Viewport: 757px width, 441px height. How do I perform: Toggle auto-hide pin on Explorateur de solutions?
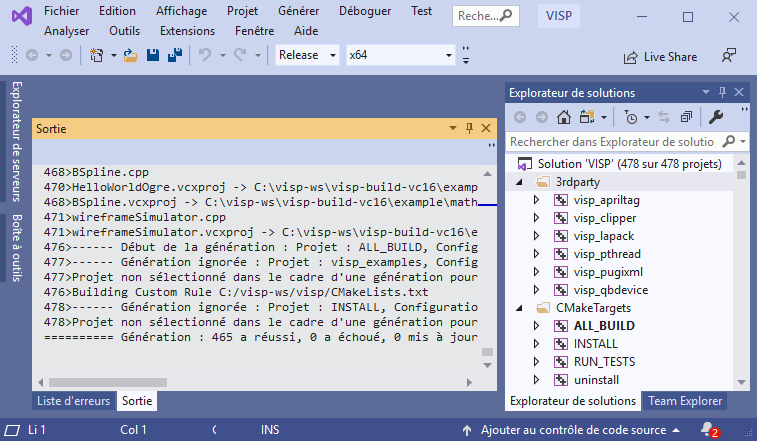722,92
